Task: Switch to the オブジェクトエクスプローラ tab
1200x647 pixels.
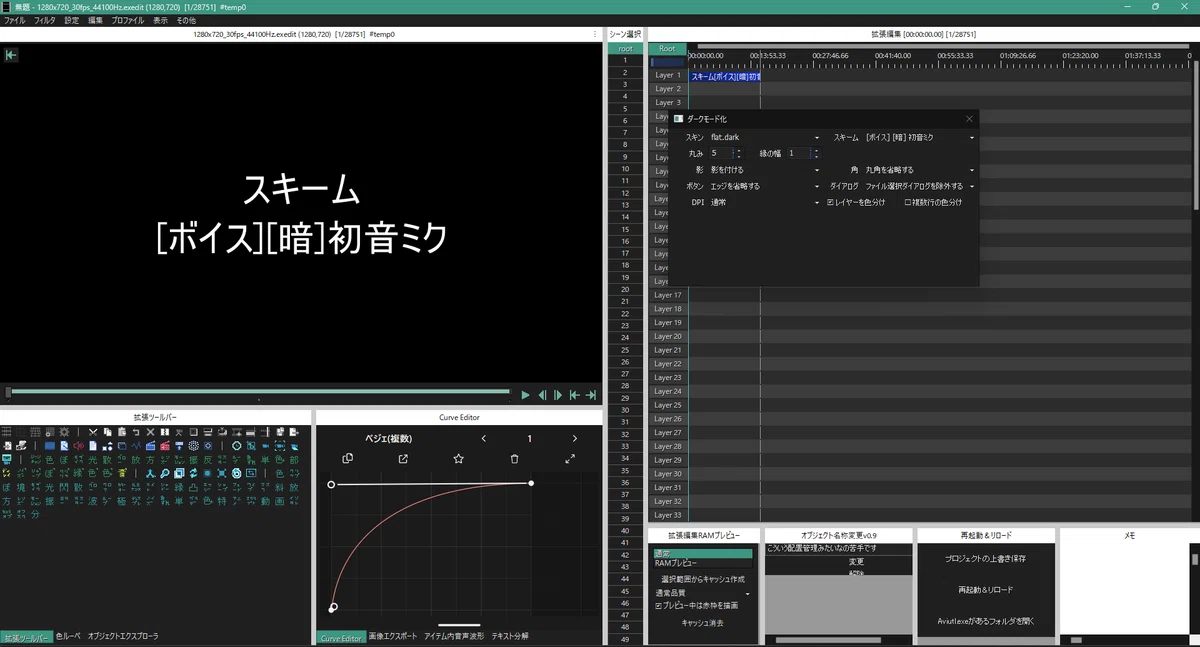Action: pos(123,636)
